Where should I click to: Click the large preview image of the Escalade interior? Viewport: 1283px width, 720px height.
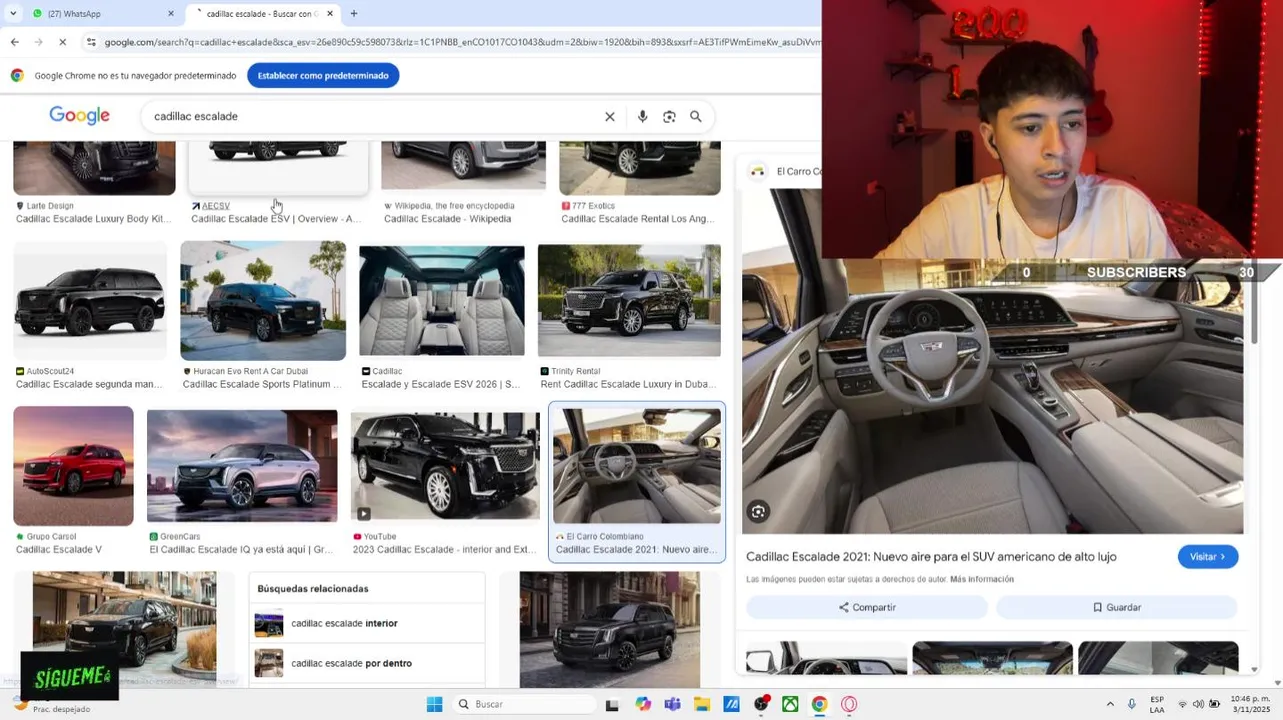(992, 360)
